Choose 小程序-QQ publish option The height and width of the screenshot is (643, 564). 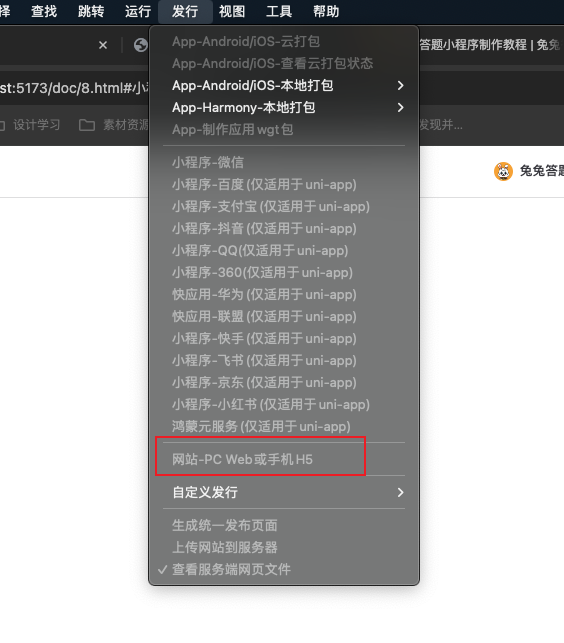pos(284,251)
